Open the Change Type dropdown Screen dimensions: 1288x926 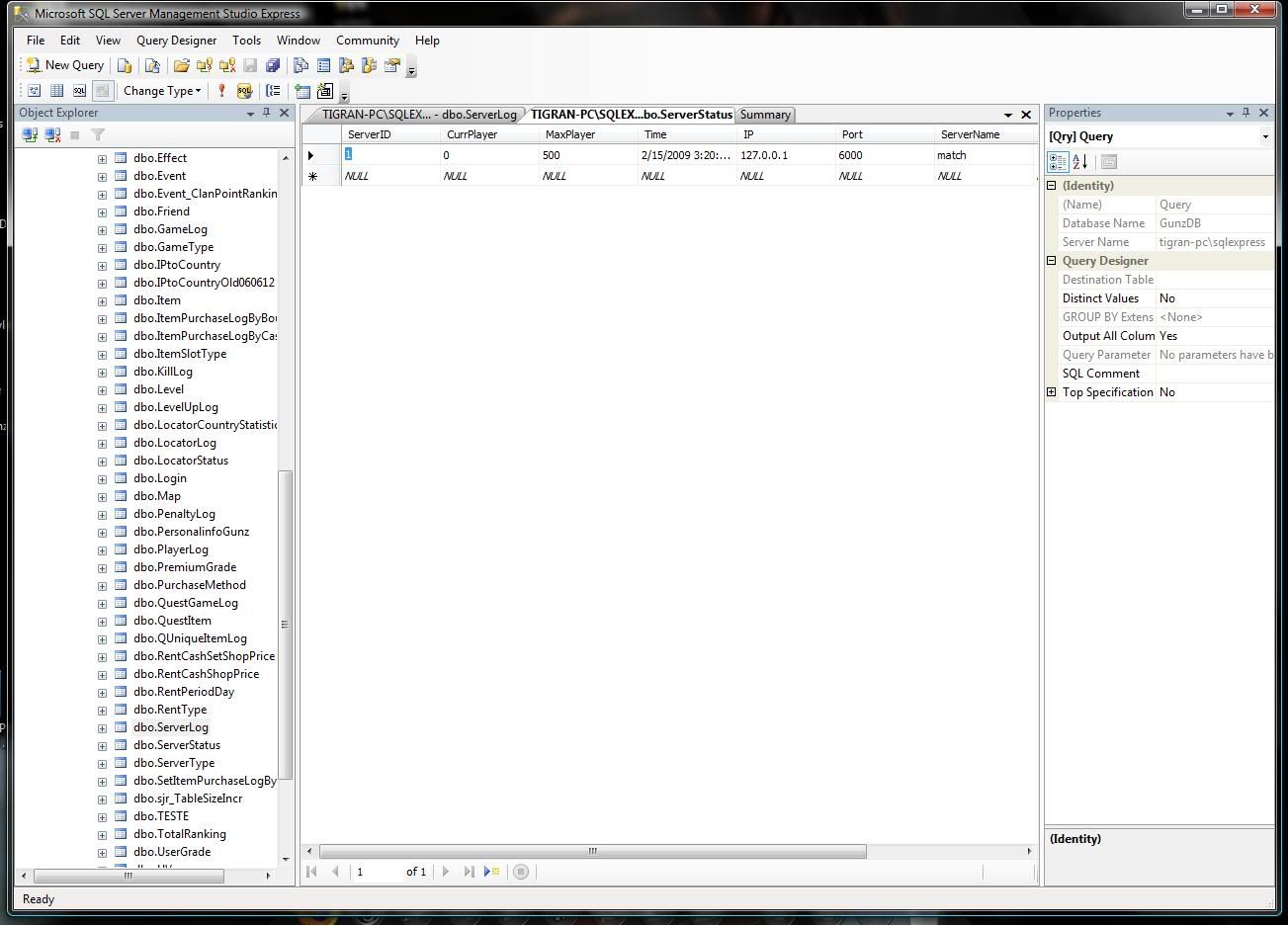click(x=162, y=91)
